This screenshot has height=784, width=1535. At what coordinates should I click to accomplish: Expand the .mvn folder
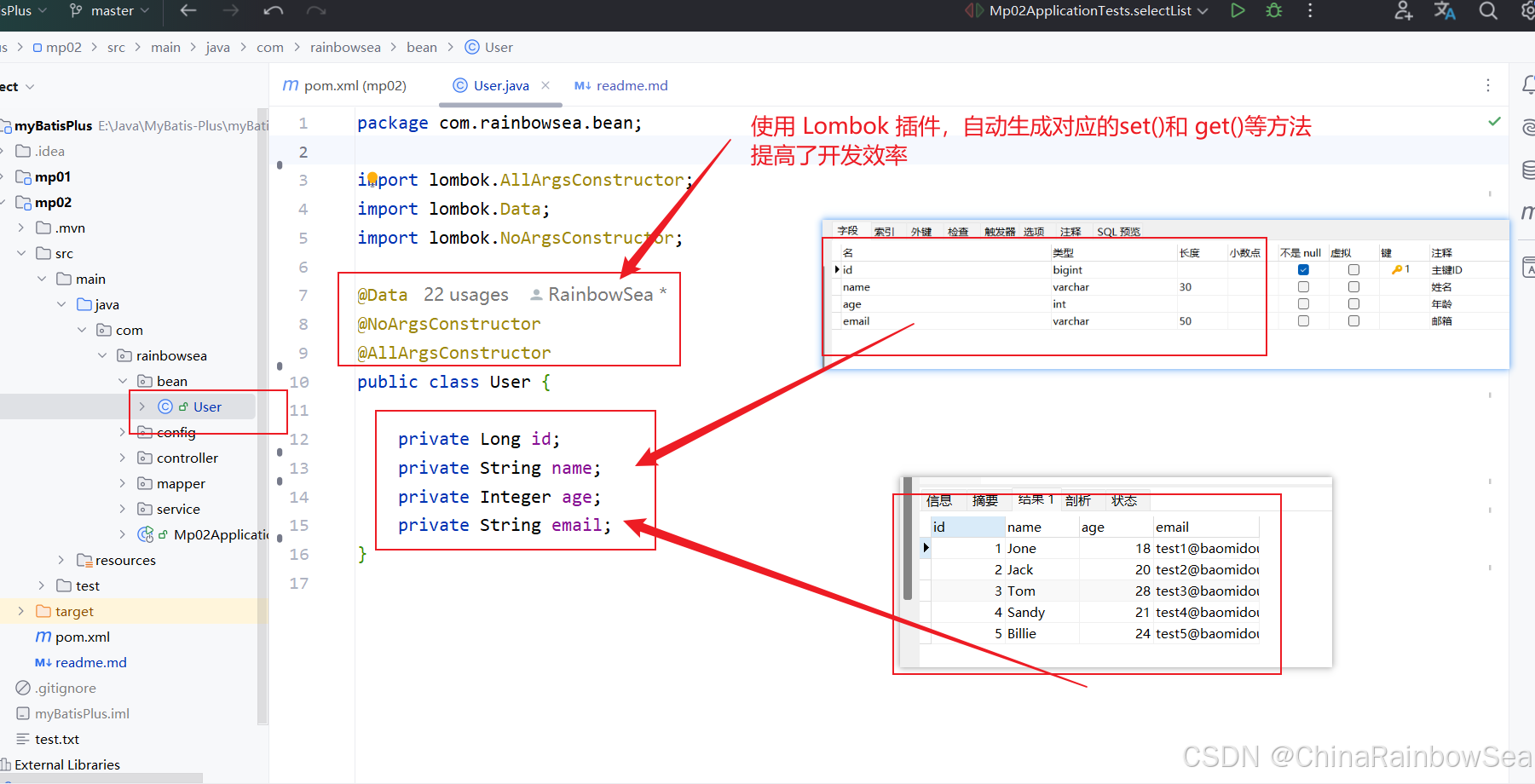(x=21, y=228)
